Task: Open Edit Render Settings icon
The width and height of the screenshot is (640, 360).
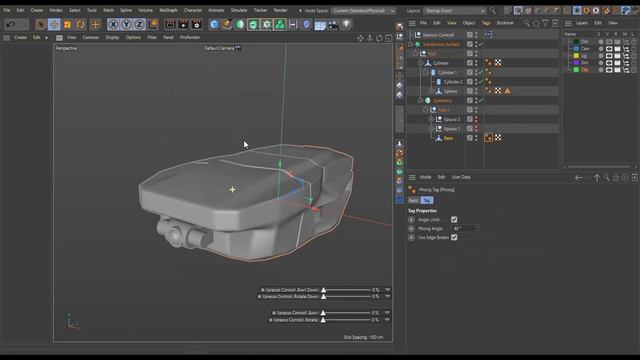Action: [197, 24]
